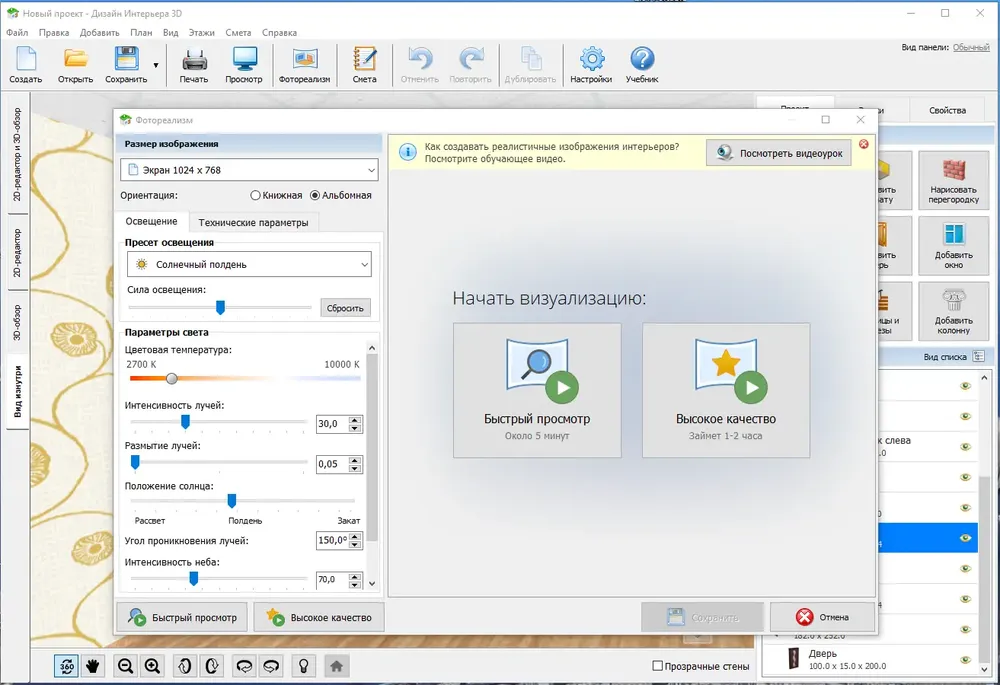Click the Печать printer icon
The image size is (1000, 685).
194,64
